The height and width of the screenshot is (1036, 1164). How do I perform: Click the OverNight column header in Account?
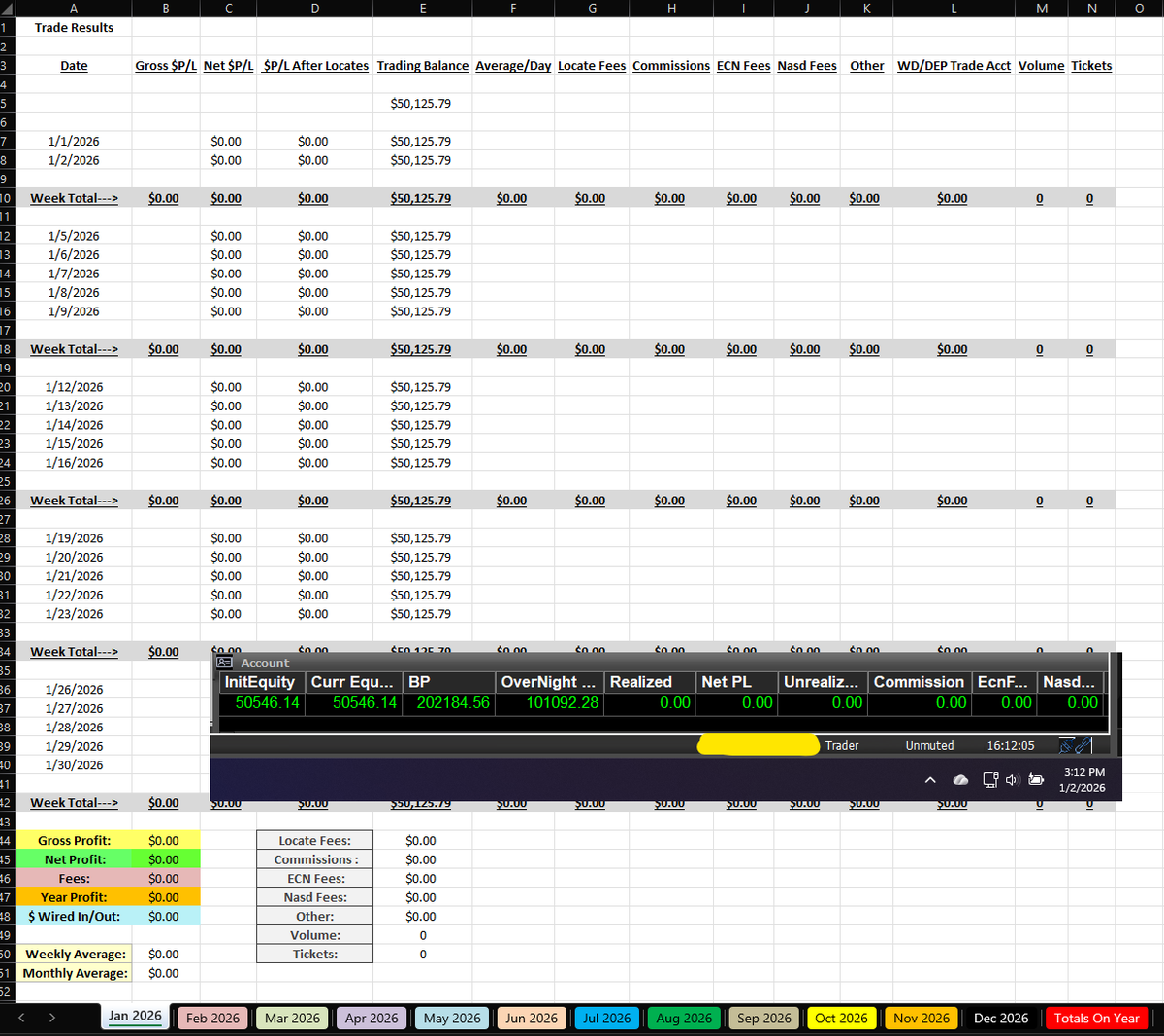(x=550, y=682)
